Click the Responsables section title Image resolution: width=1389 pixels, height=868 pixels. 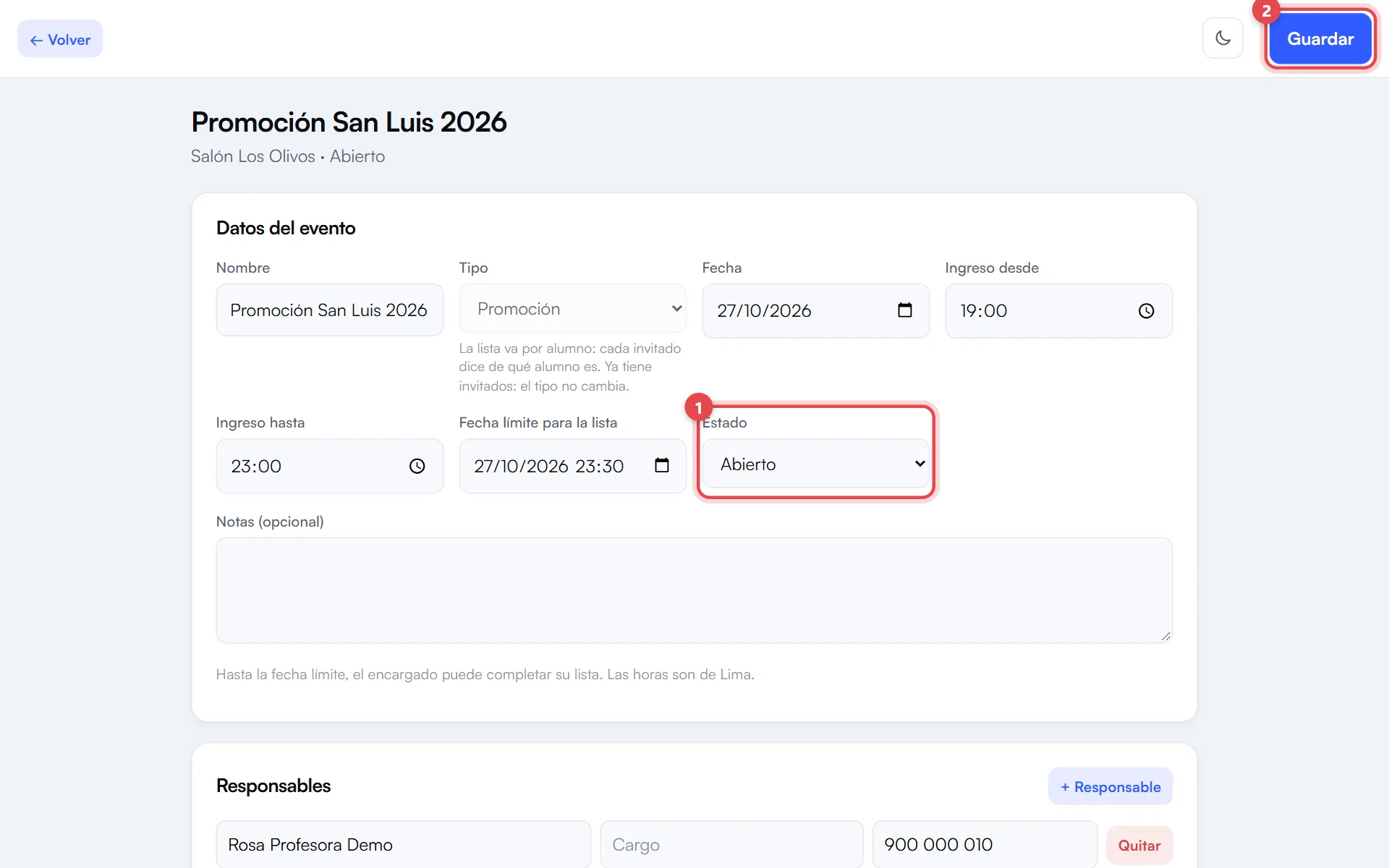pos(273,786)
